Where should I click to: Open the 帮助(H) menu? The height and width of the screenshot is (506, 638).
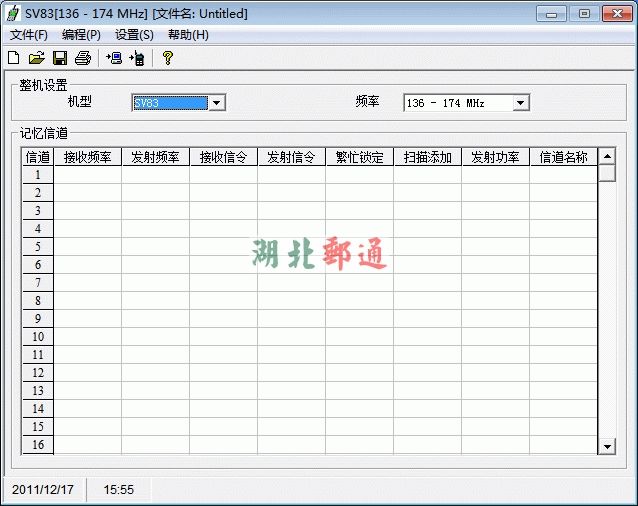(188, 35)
